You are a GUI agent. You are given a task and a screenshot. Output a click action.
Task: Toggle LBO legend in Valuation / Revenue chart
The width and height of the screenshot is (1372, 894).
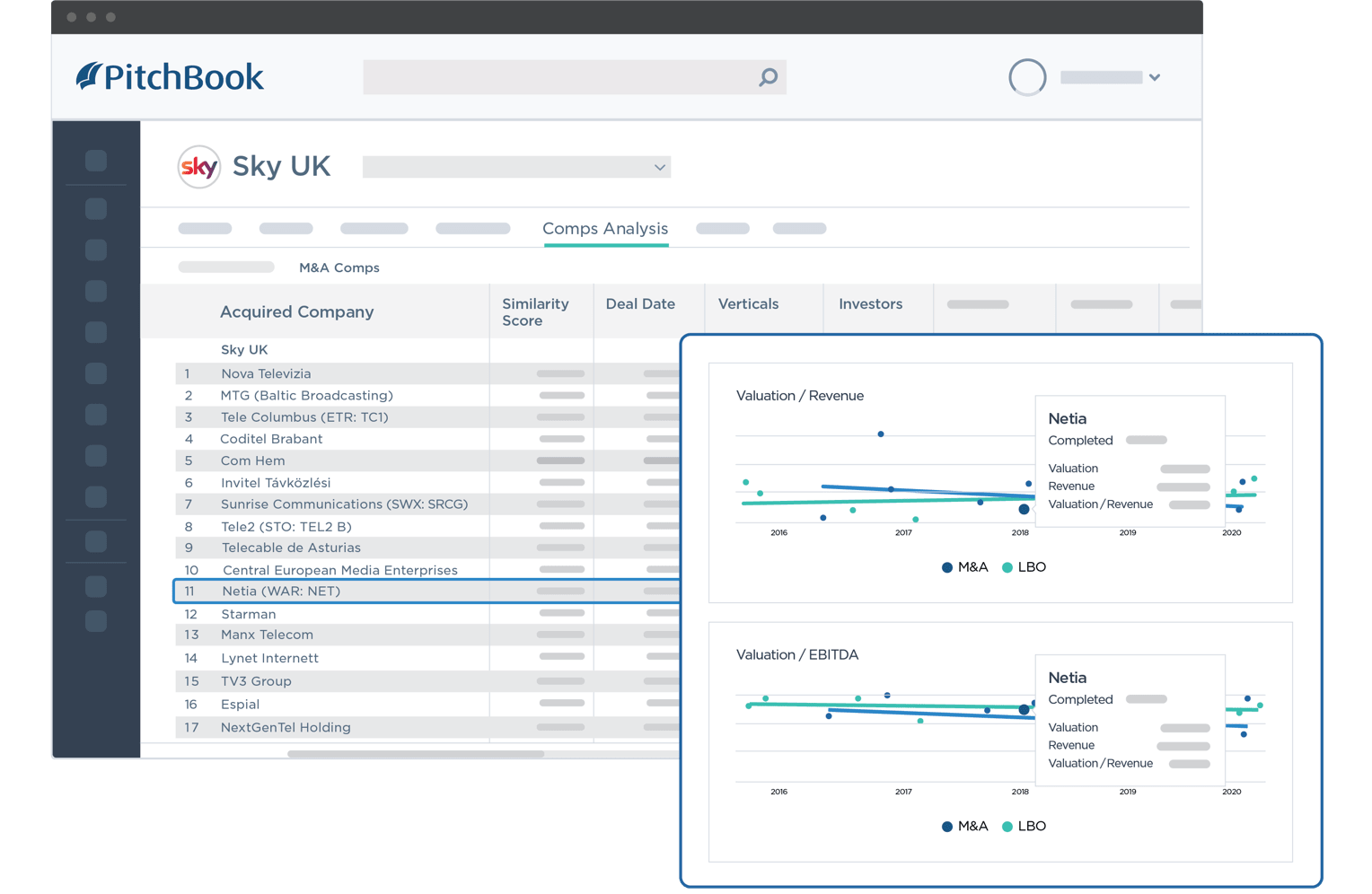1024,567
